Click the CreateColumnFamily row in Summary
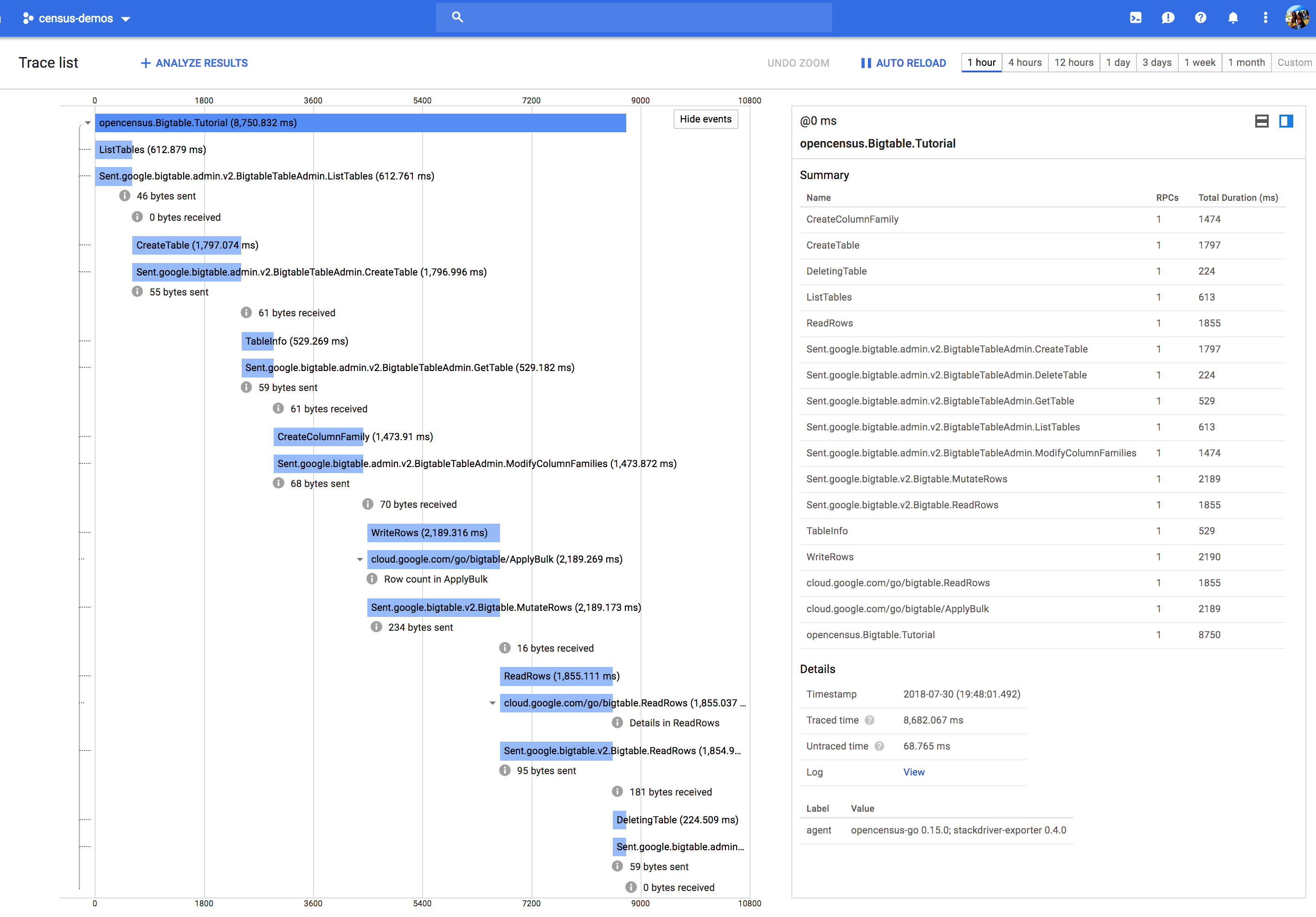1316x917 pixels. [1042, 219]
